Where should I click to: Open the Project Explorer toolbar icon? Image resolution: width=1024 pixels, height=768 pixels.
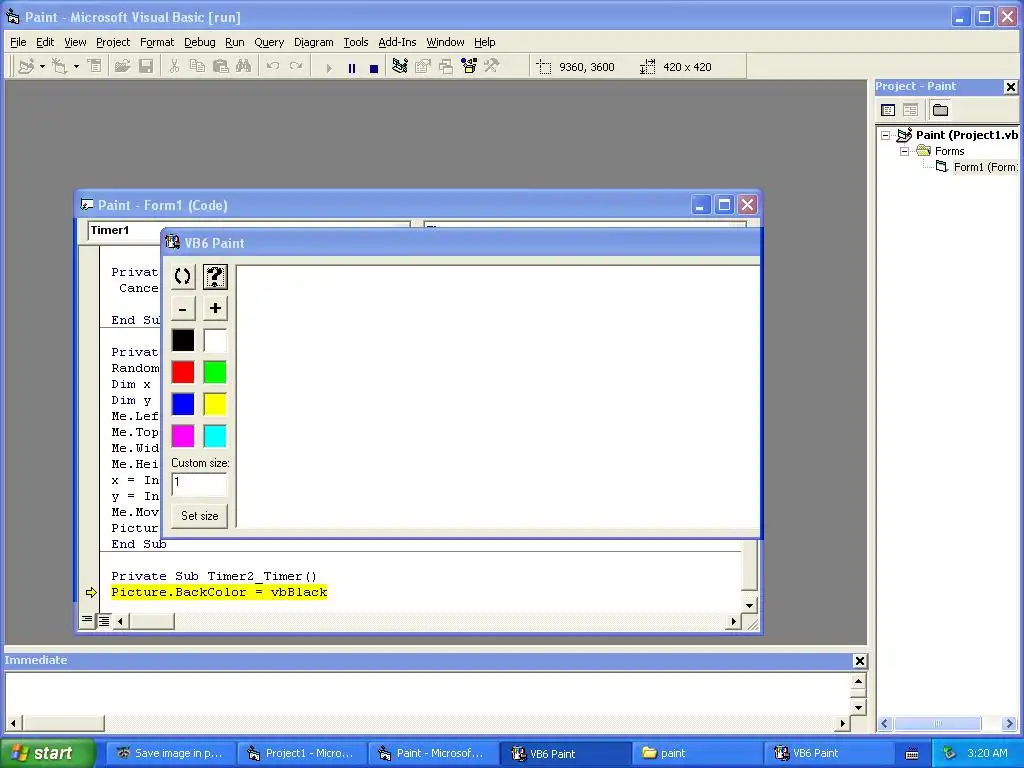pyautogui.click(x=400, y=67)
